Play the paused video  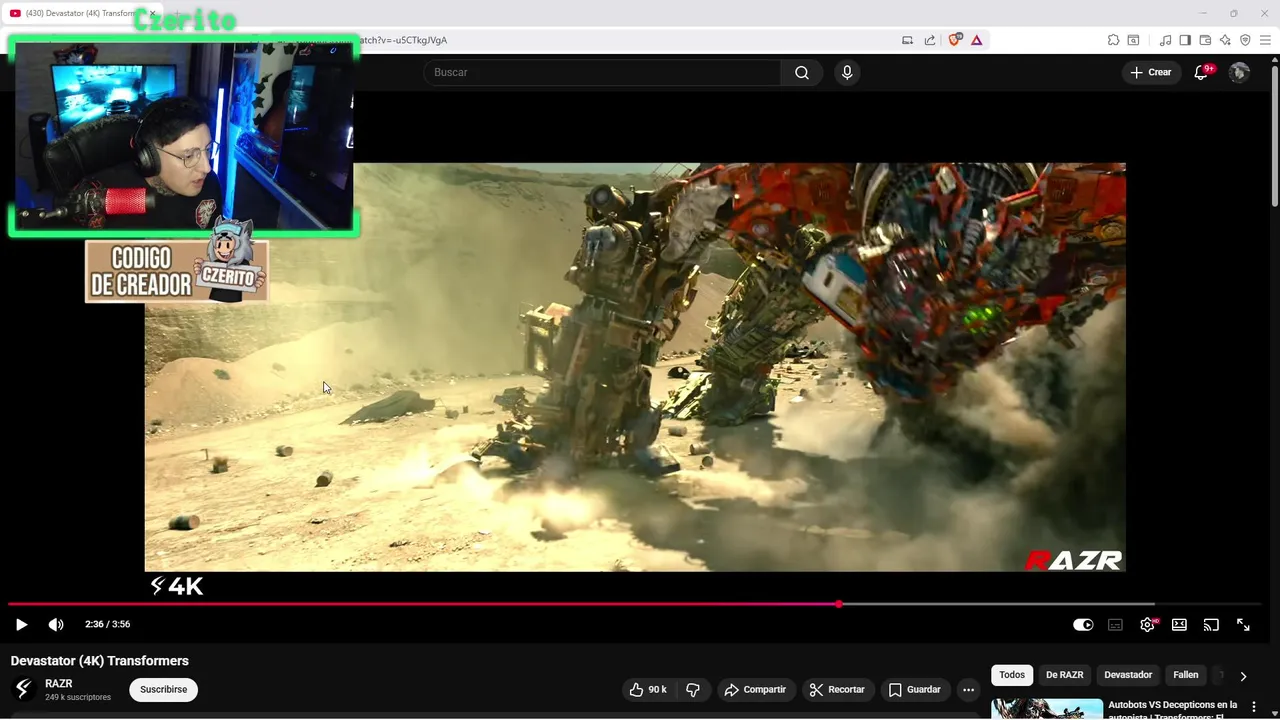(21, 624)
